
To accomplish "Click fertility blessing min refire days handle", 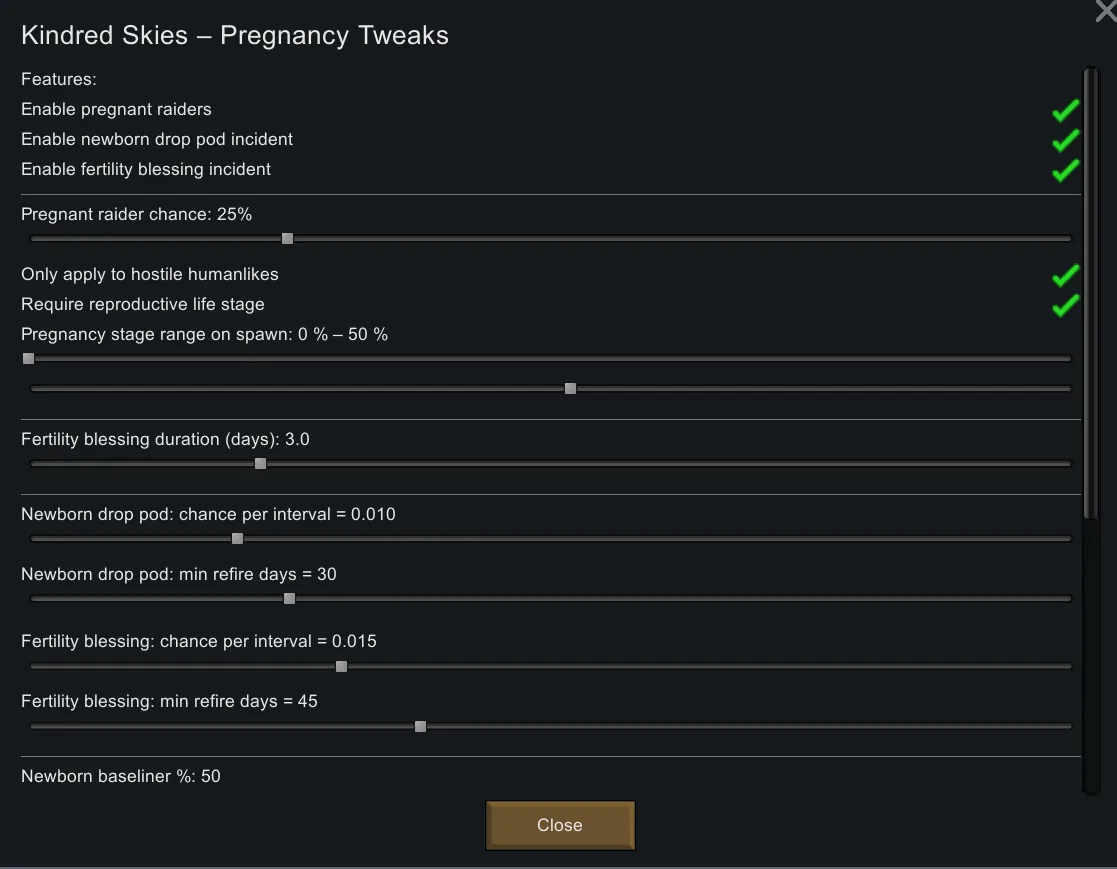I will tap(420, 727).
